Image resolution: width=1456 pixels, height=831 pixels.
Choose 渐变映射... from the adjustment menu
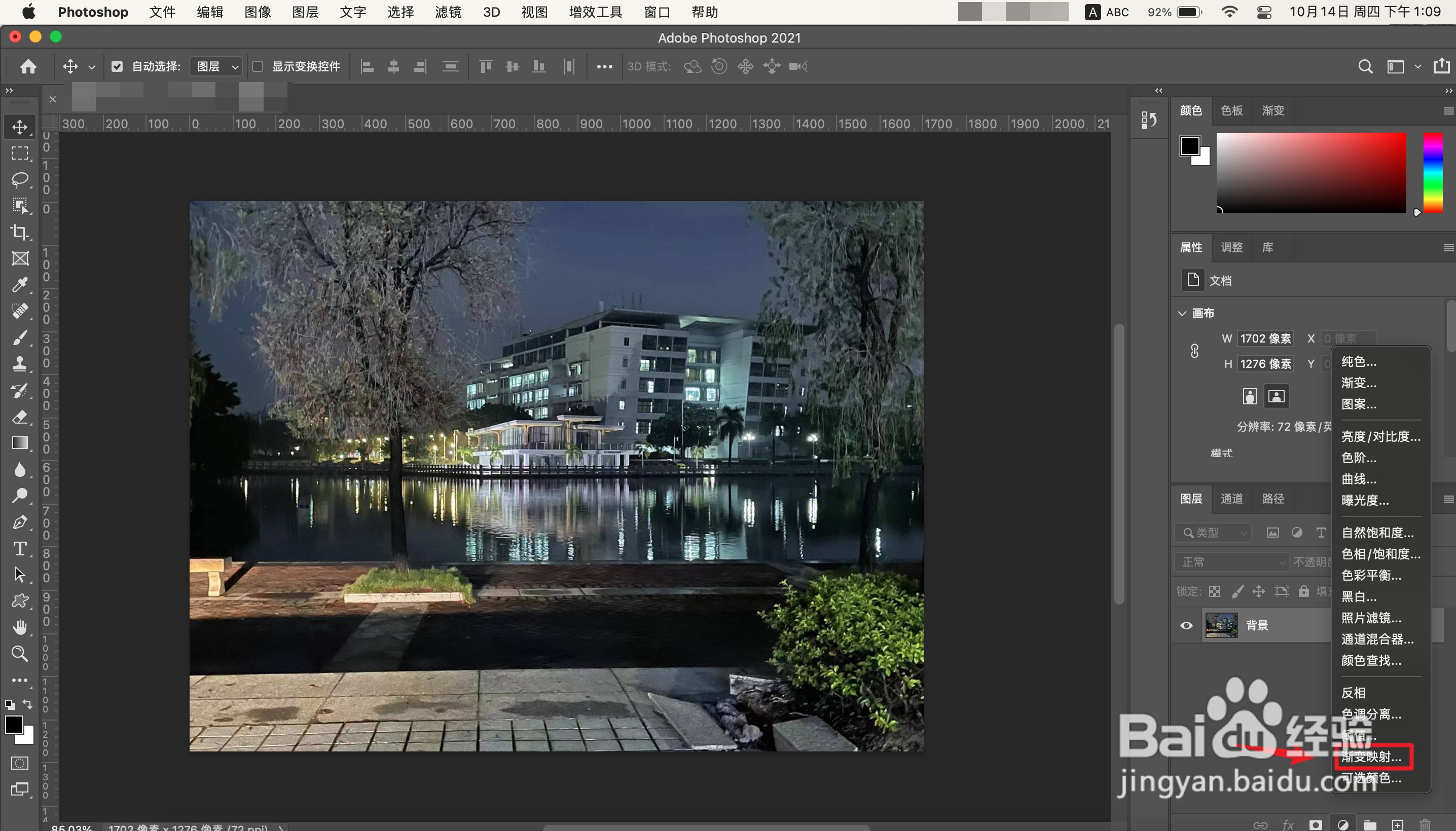point(1371,757)
